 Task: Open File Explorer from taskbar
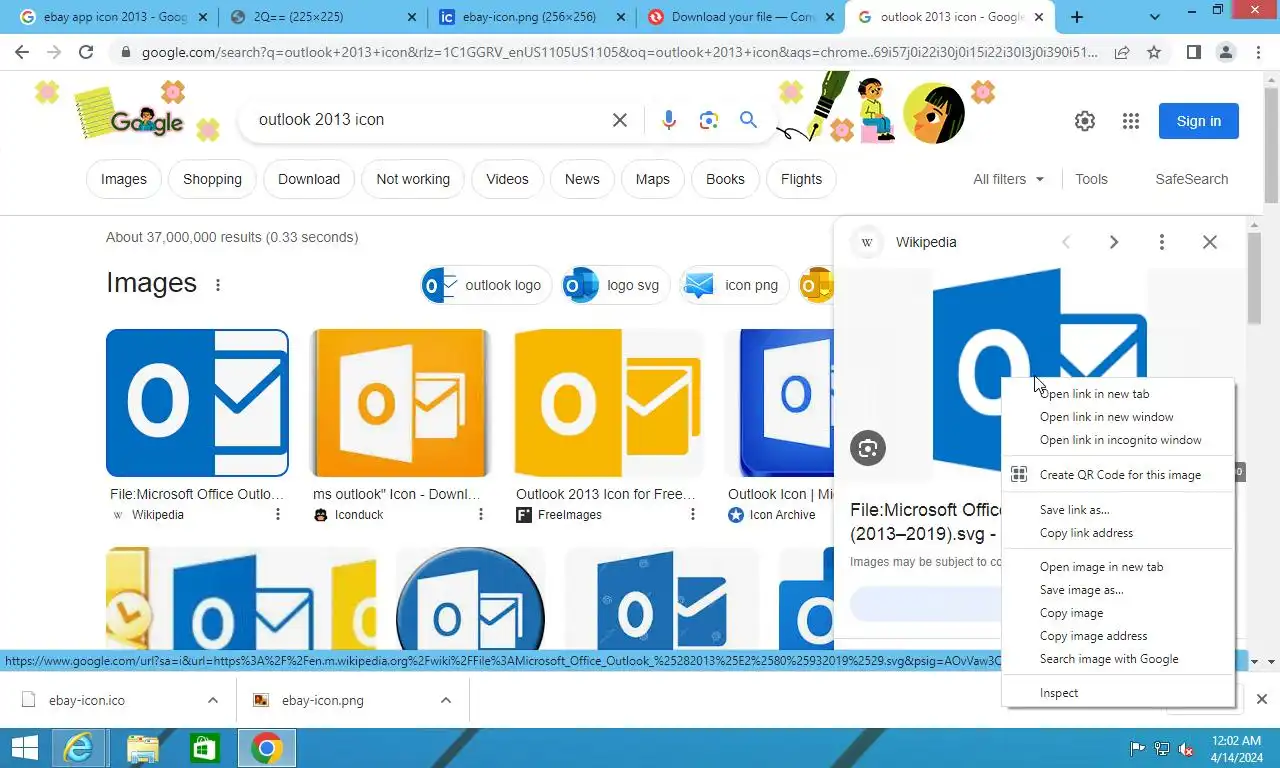click(x=143, y=748)
